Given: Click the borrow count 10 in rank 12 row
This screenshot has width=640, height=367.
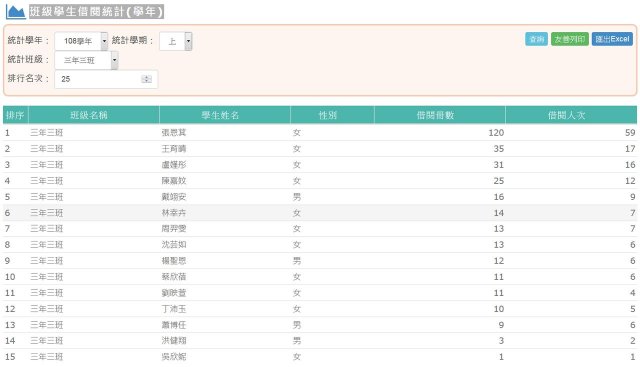Looking at the screenshot, I should [499, 309].
